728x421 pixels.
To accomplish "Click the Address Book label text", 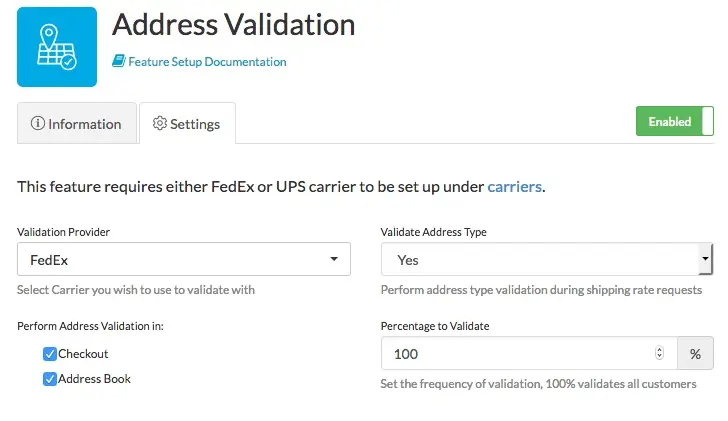I will click(x=94, y=379).
